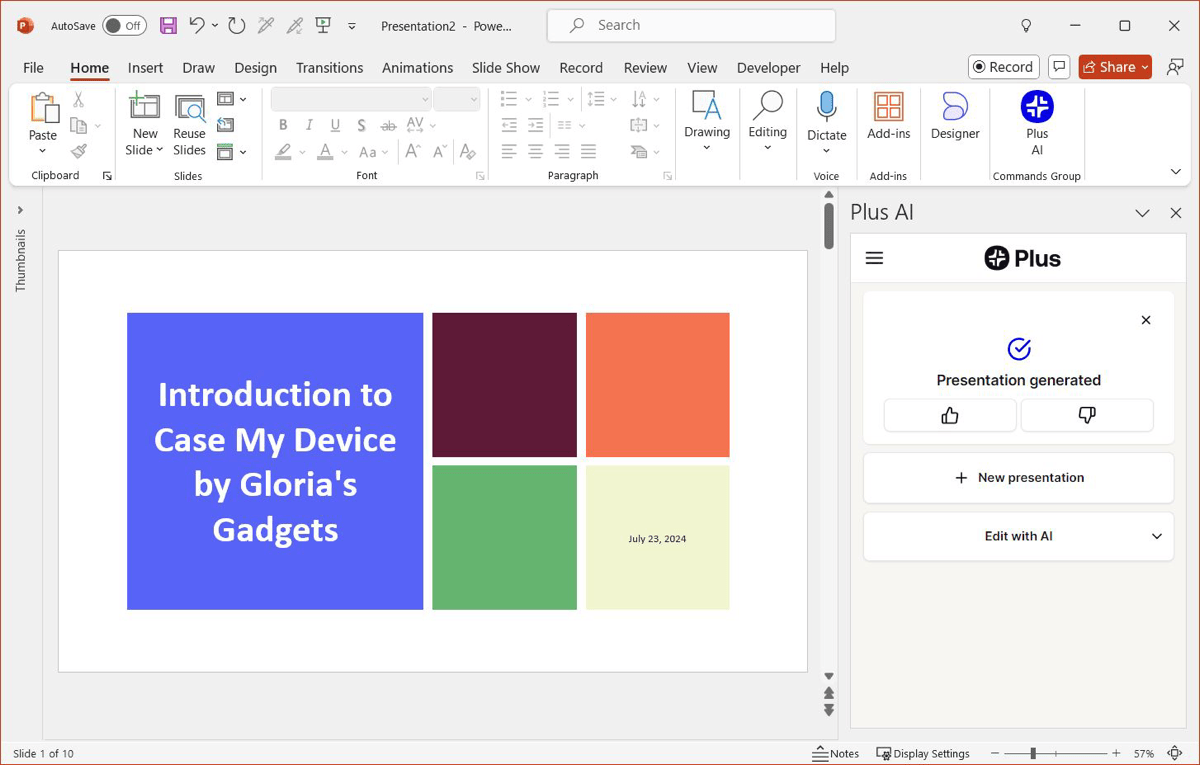Screen dimensions: 1200x765
Task: Select the slide title text box
Action: [275, 461]
